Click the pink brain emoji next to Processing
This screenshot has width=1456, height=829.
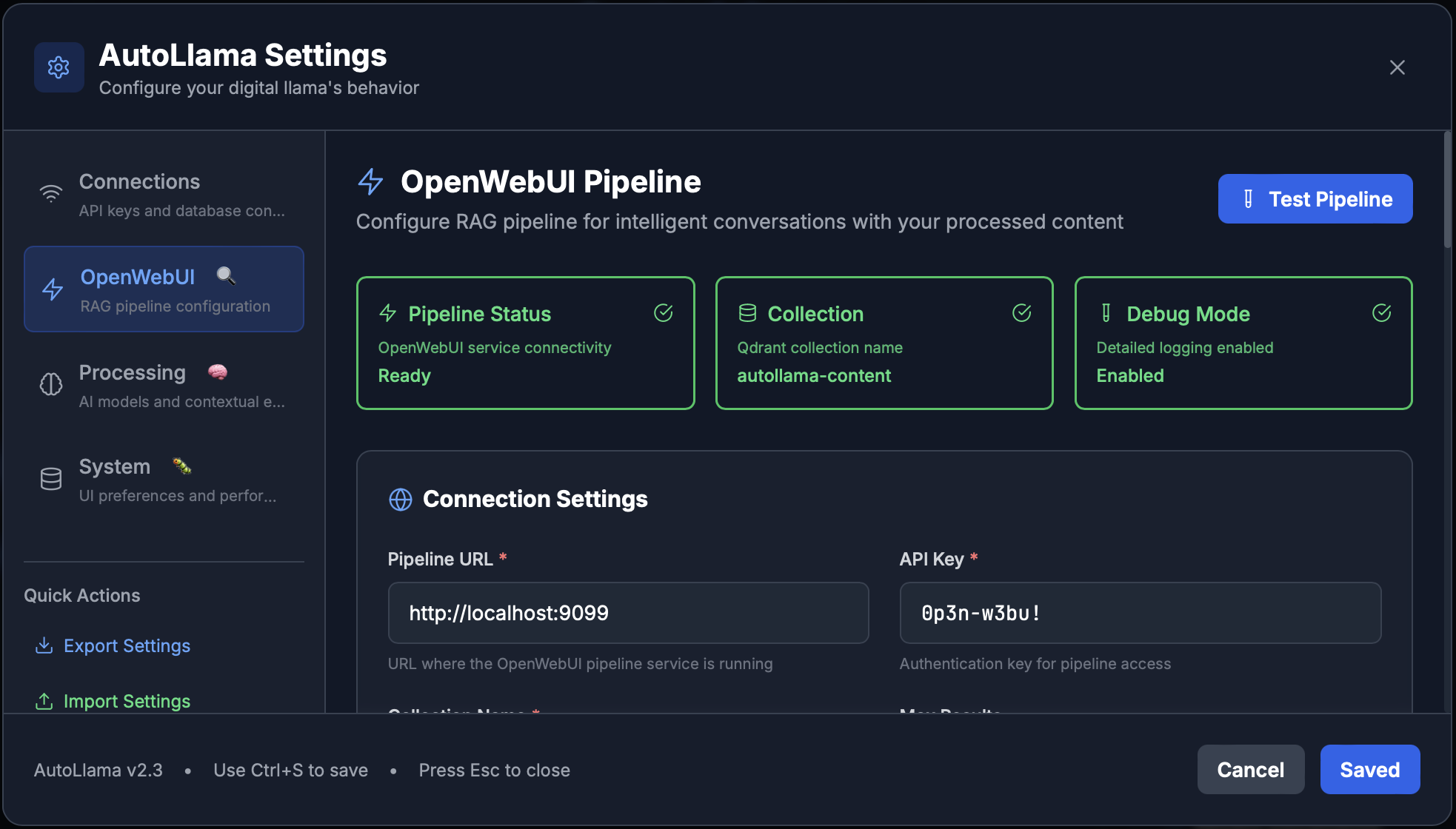coord(217,372)
